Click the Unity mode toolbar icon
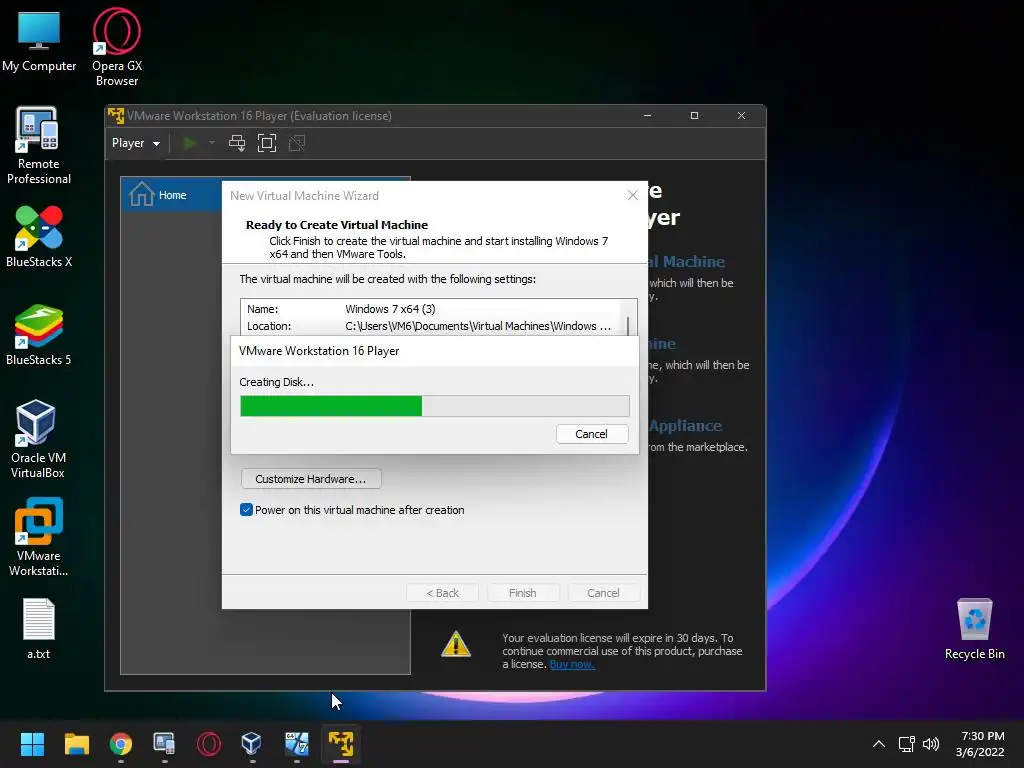 click(297, 143)
